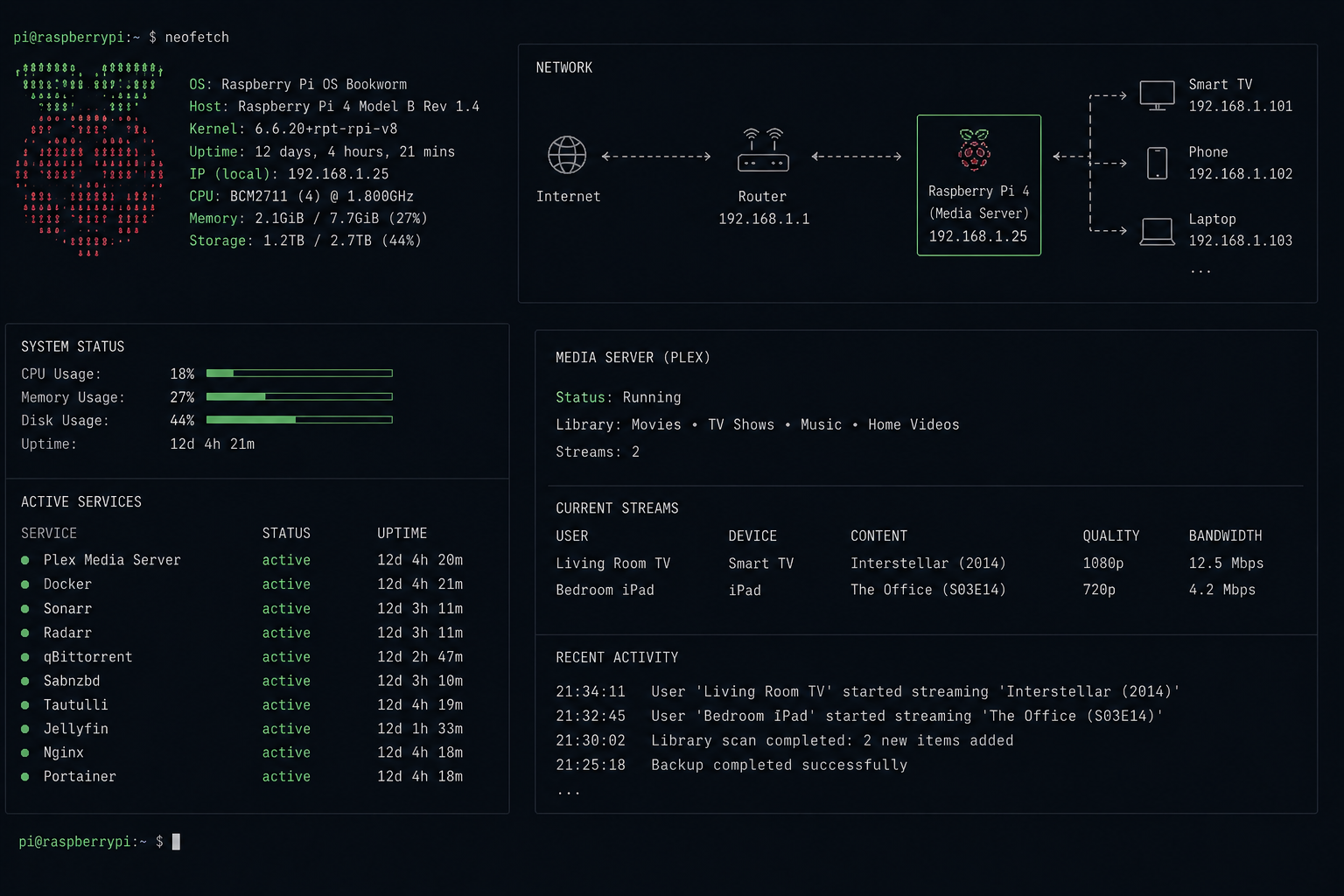Viewport: 1344px width, 896px height.
Task: Click the 'Bedroom iPad' stream user
Action: [605, 591]
